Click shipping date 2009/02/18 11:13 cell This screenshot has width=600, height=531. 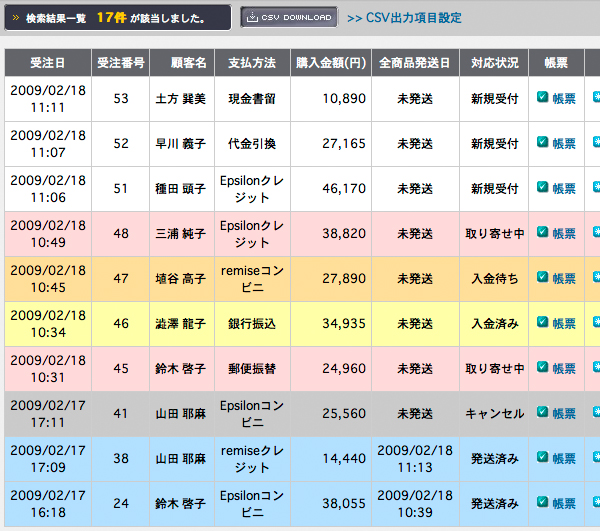[x=415, y=458]
